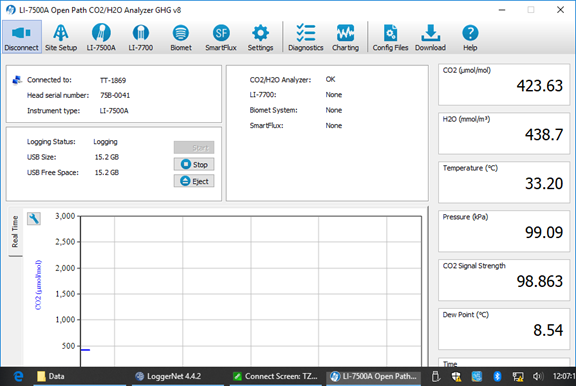Click the Temperature value 33.20
The height and width of the screenshot is (386, 576).
click(x=544, y=184)
